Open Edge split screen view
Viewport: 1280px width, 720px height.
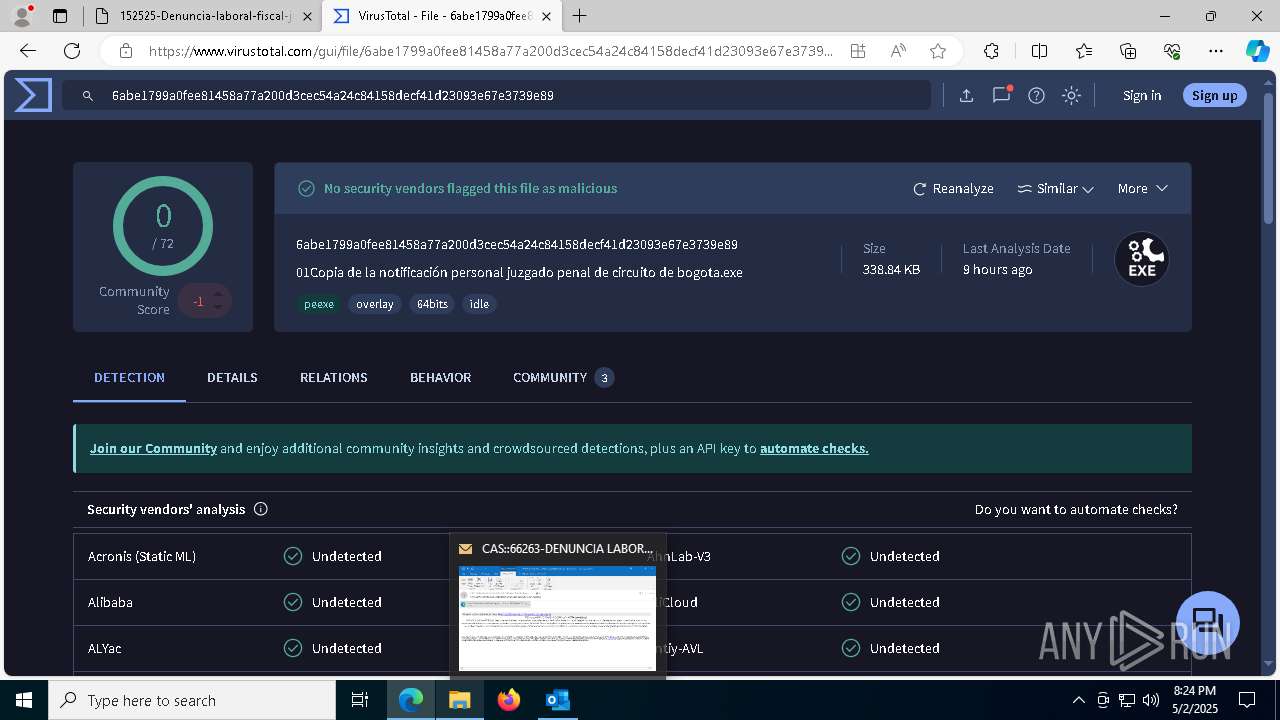pyautogui.click(x=1039, y=51)
